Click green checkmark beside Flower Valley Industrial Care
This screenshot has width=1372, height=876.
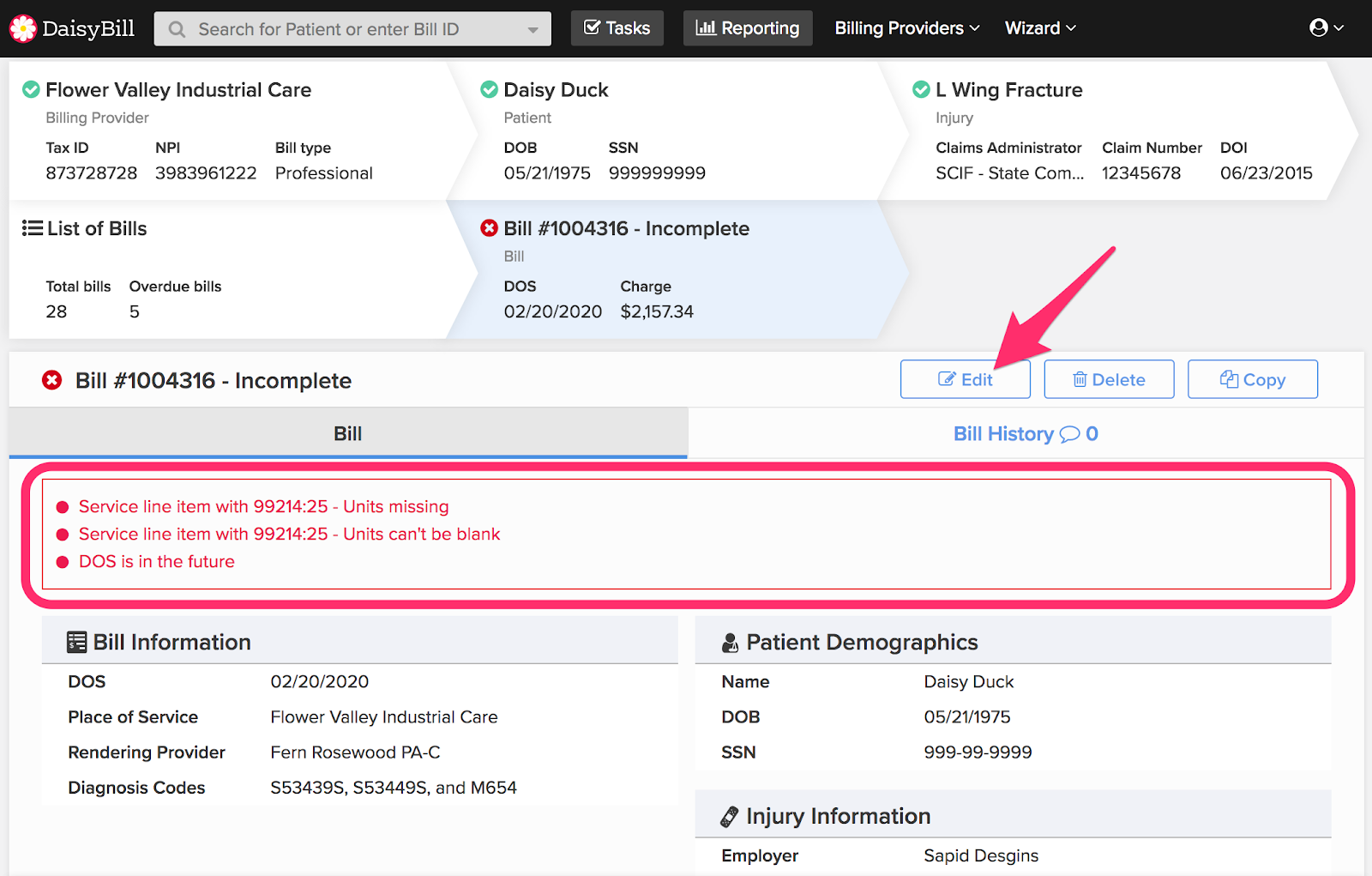[x=31, y=90]
